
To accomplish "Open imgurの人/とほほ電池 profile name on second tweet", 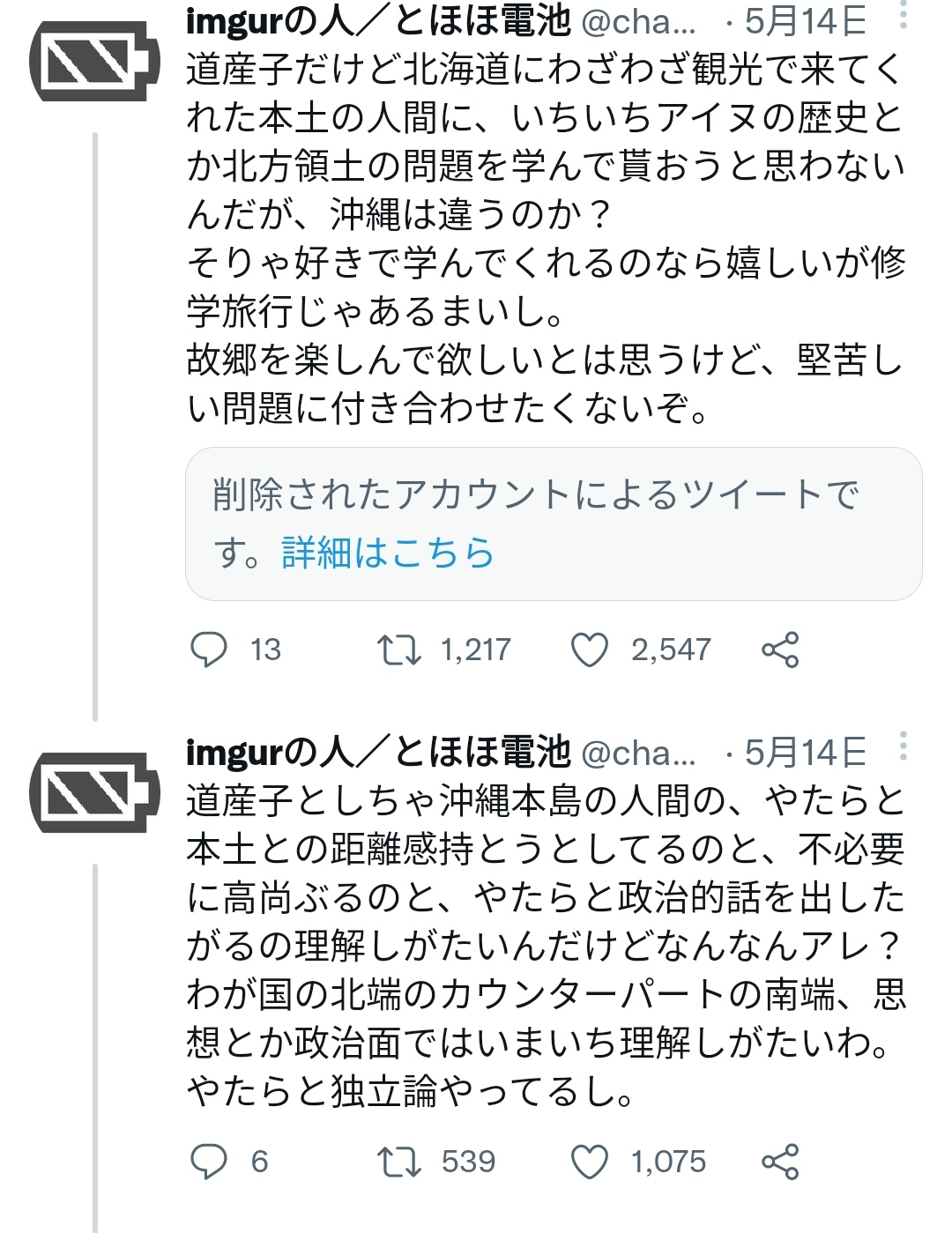I will [379, 753].
